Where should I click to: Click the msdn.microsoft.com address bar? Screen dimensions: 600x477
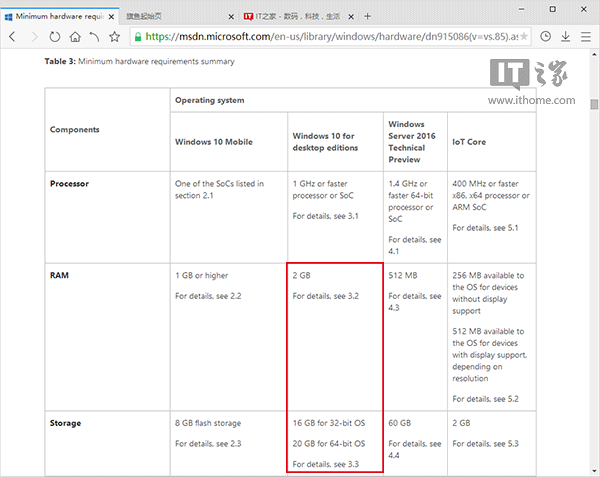click(x=331, y=37)
